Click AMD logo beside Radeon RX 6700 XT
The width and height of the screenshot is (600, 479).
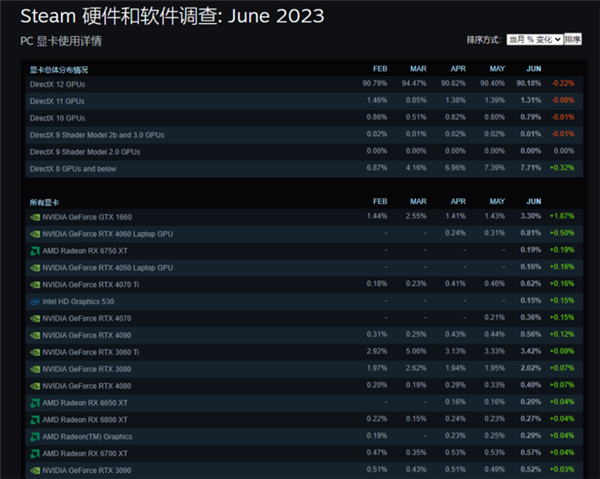point(35,454)
